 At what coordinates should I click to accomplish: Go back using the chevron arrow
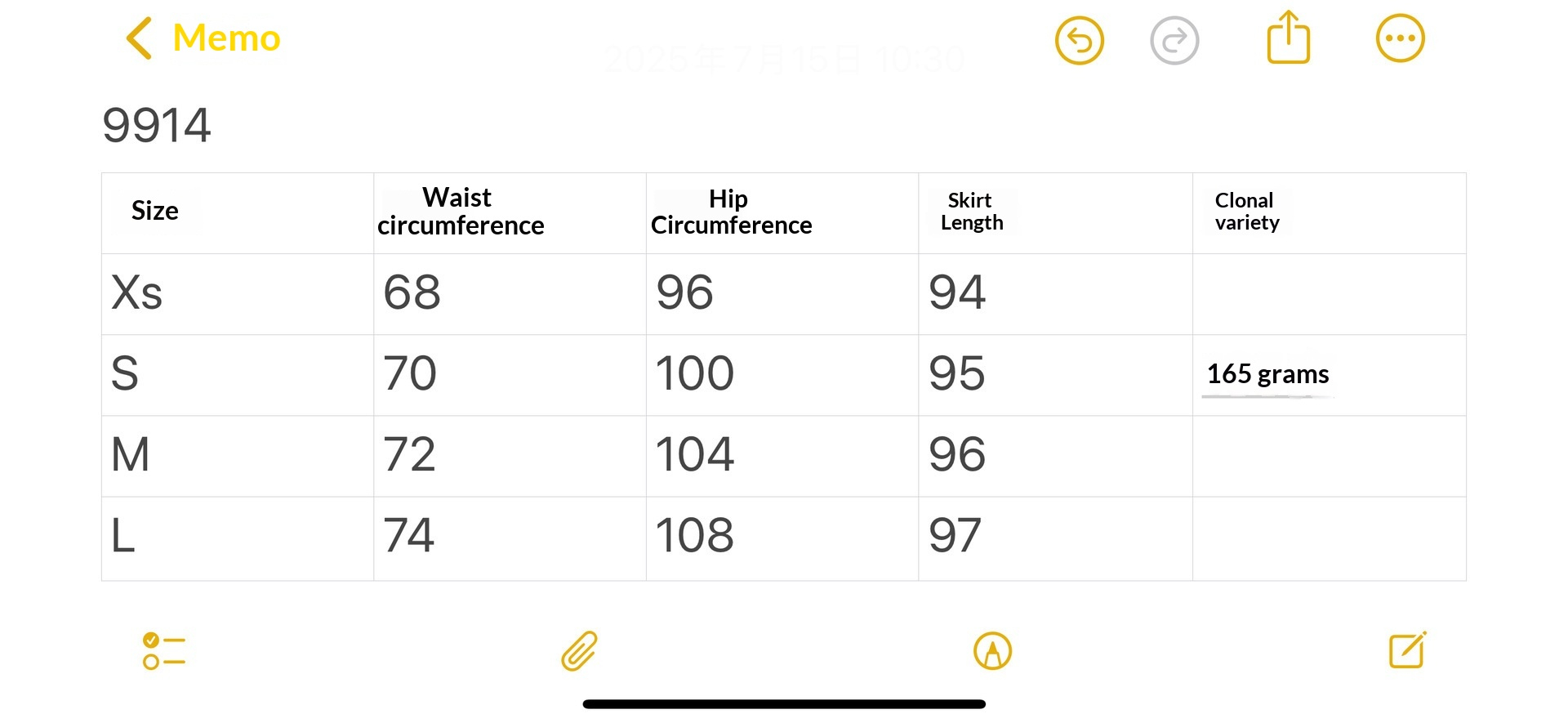tap(139, 38)
